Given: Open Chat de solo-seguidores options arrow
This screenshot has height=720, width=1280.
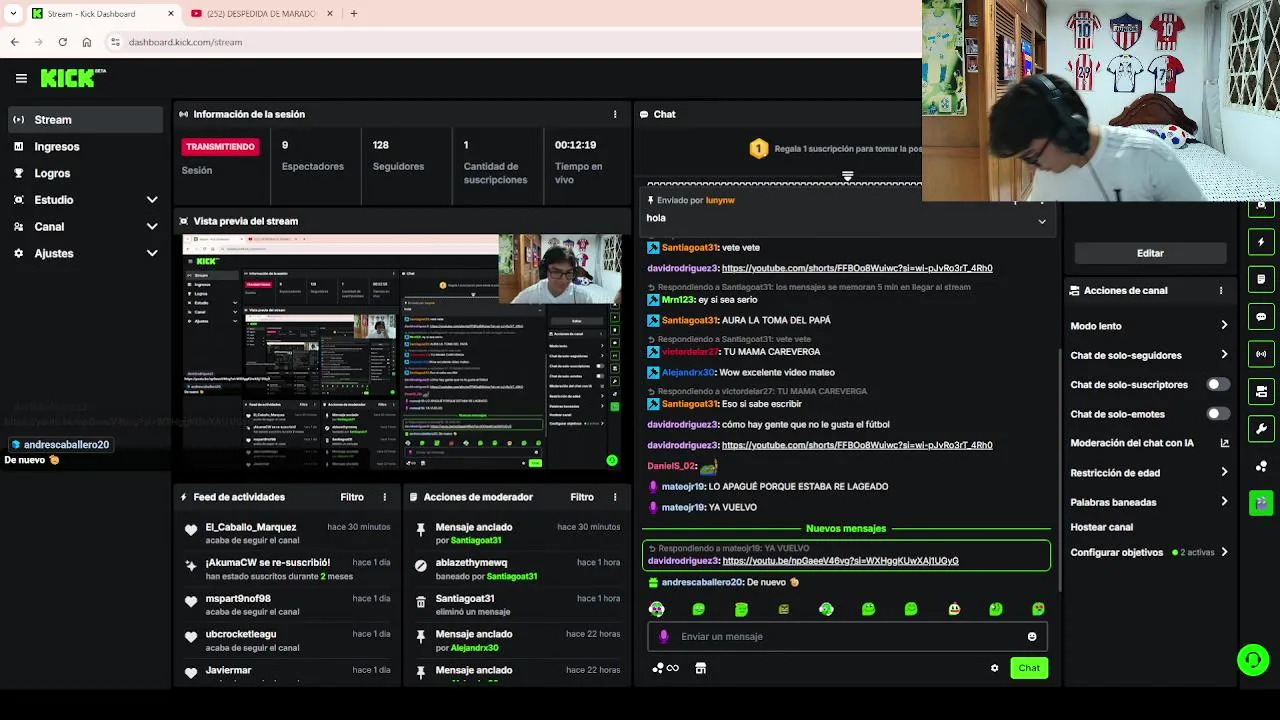Looking at the screenshot, I should point(1224,355).
